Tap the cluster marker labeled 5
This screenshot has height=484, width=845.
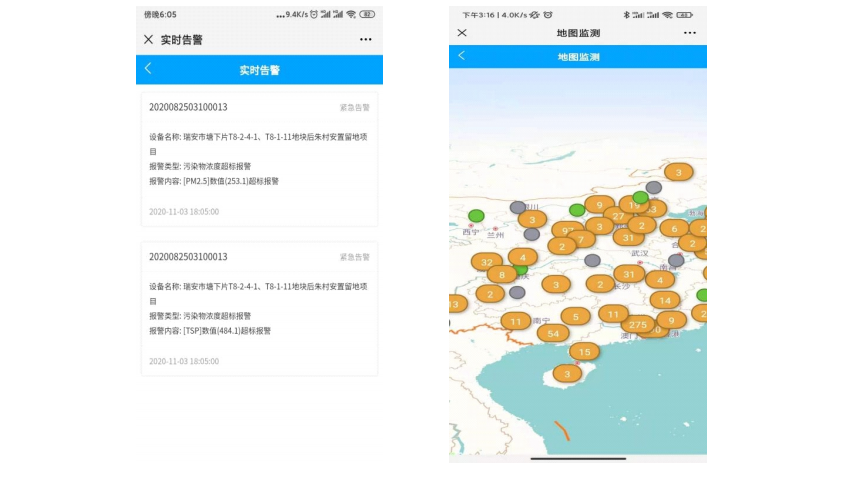click(x=575, y=316)
